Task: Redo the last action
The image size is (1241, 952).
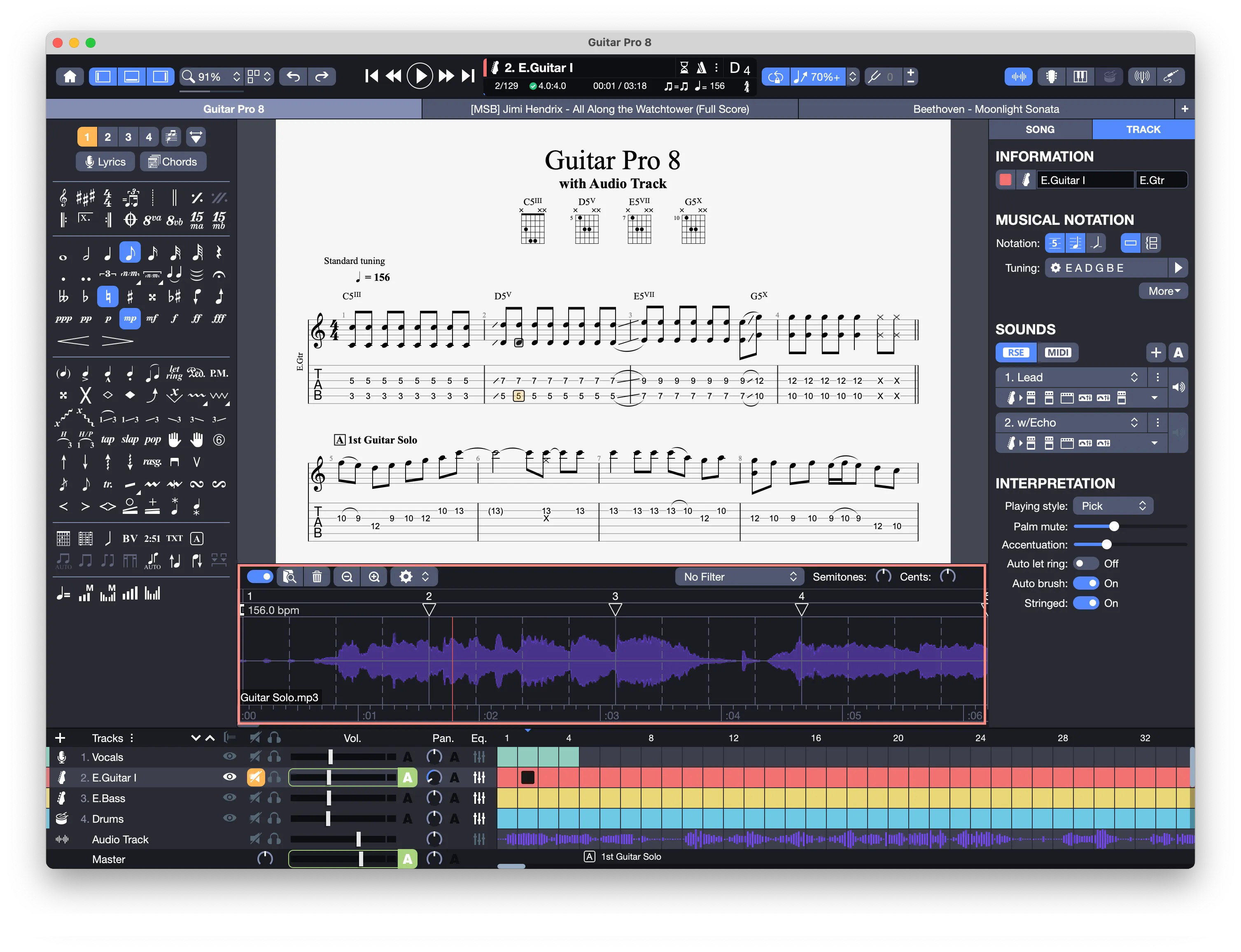Action: pyautogui.click(x=321, y=77)
